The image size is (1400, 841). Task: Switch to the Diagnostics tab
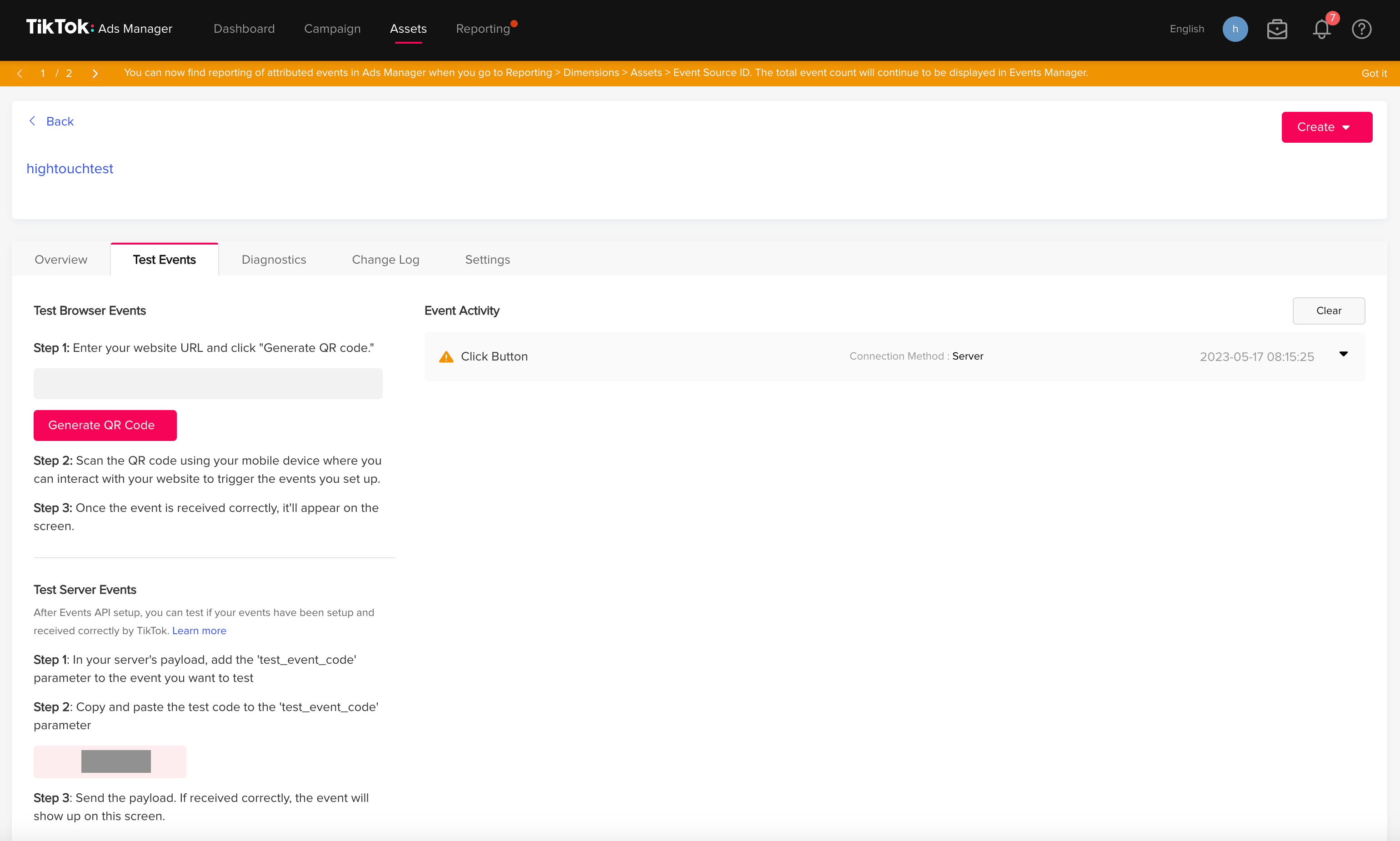pyautogui.click(x=274, y=260)
